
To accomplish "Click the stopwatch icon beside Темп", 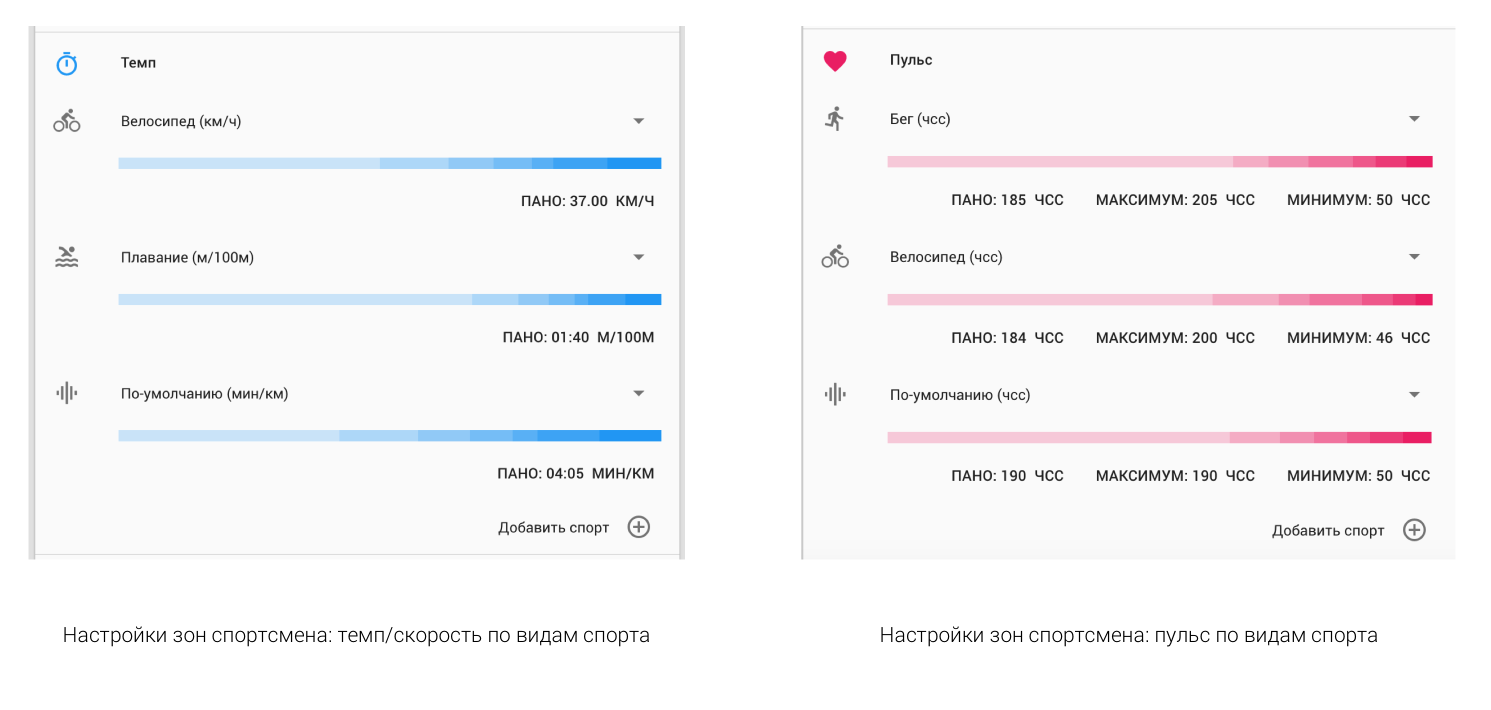I will click(x=66, y=64).
